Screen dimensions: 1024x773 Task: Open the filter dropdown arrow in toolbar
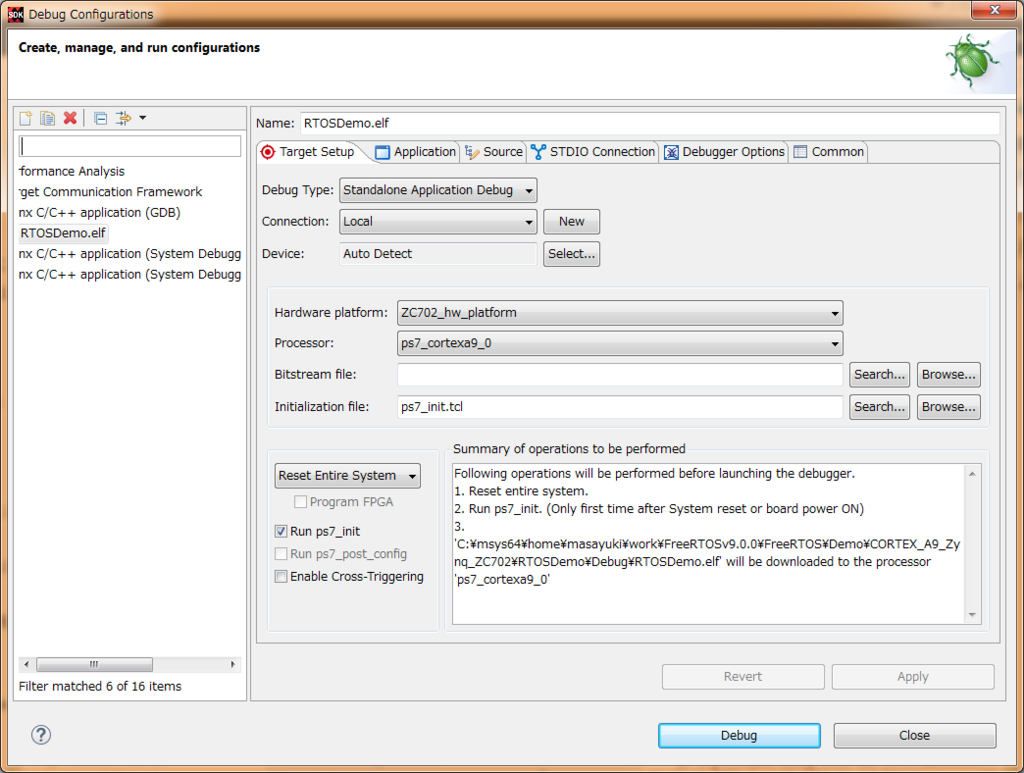[x=142, y=118]
